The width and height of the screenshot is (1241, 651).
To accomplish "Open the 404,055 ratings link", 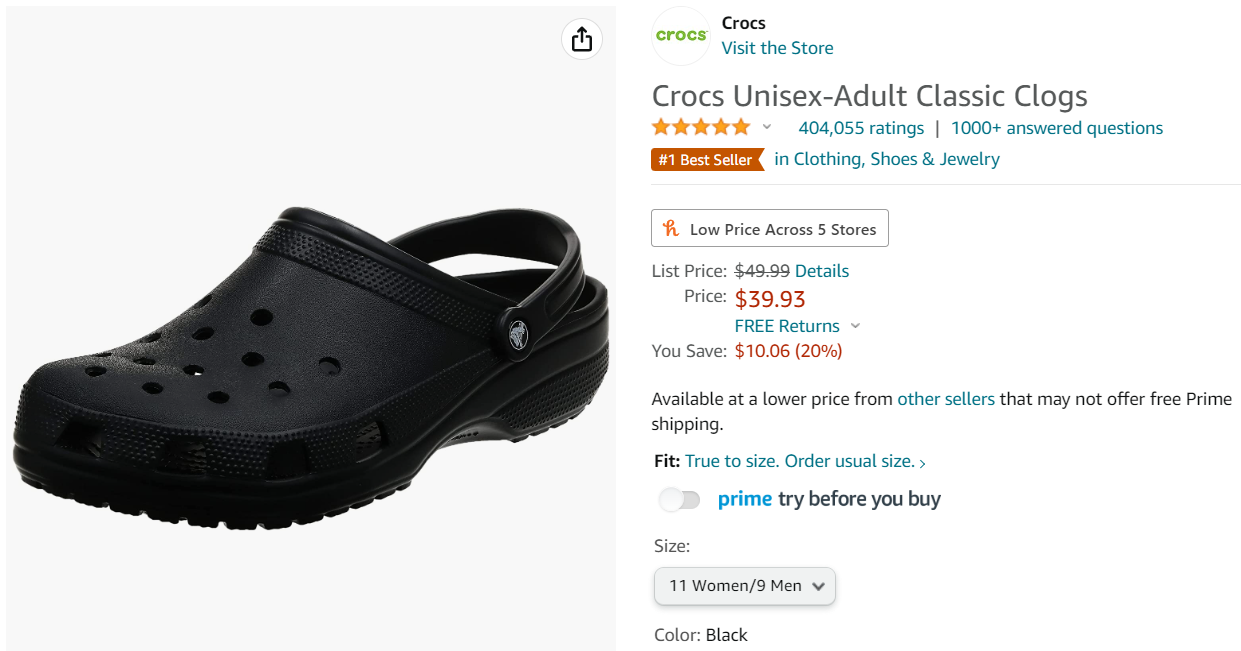I will coord(861,128).
